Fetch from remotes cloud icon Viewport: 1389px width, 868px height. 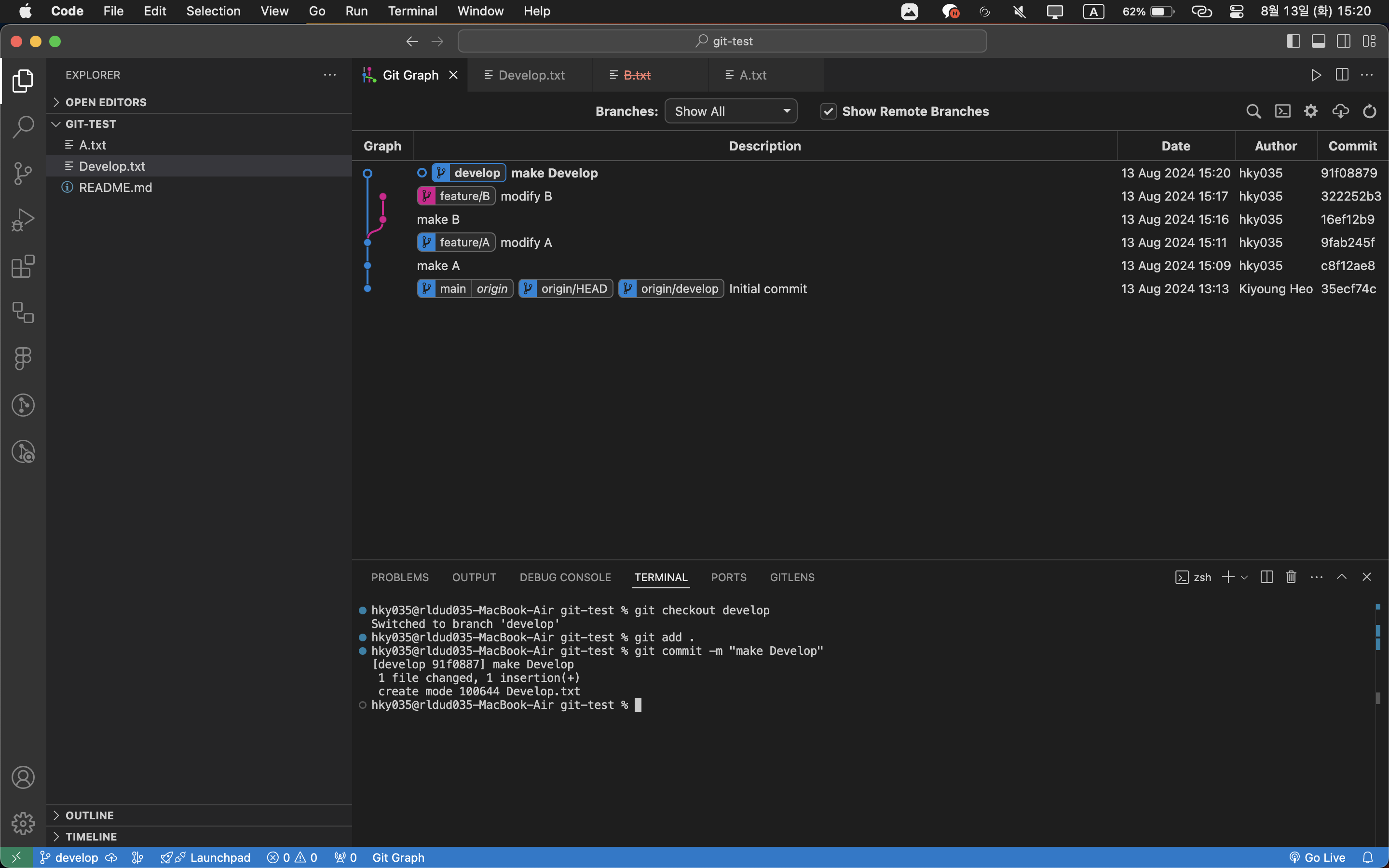(x=1340, y=111)
